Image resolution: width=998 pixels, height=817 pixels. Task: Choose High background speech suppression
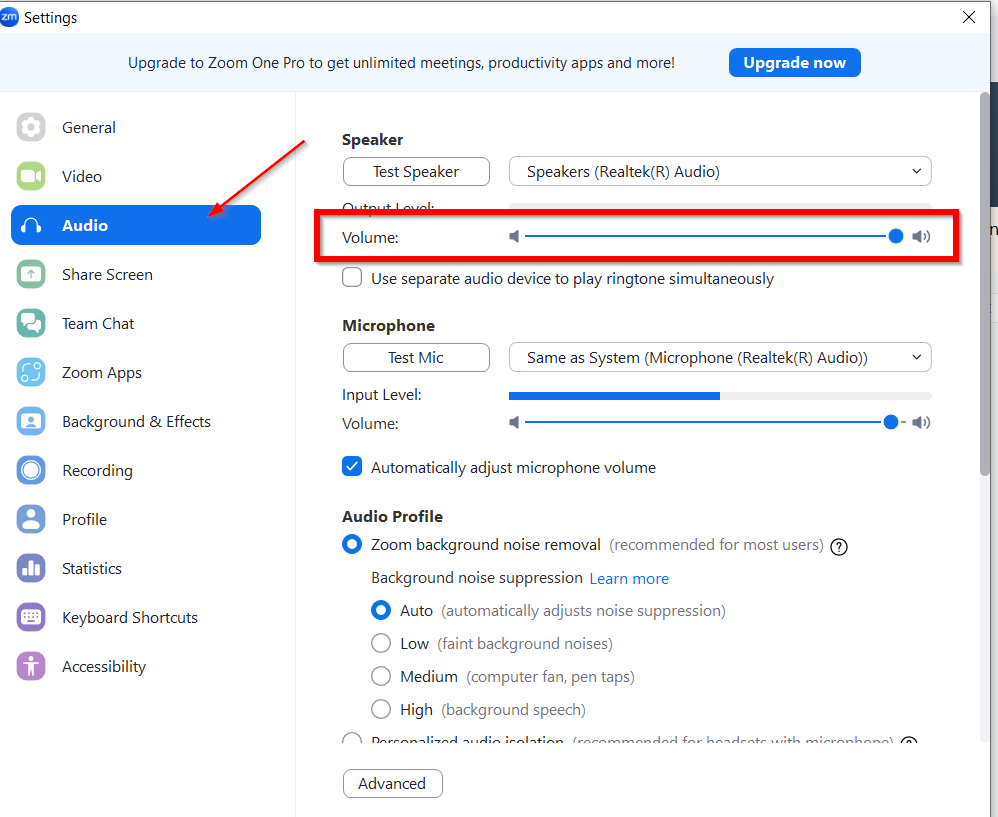381,709
